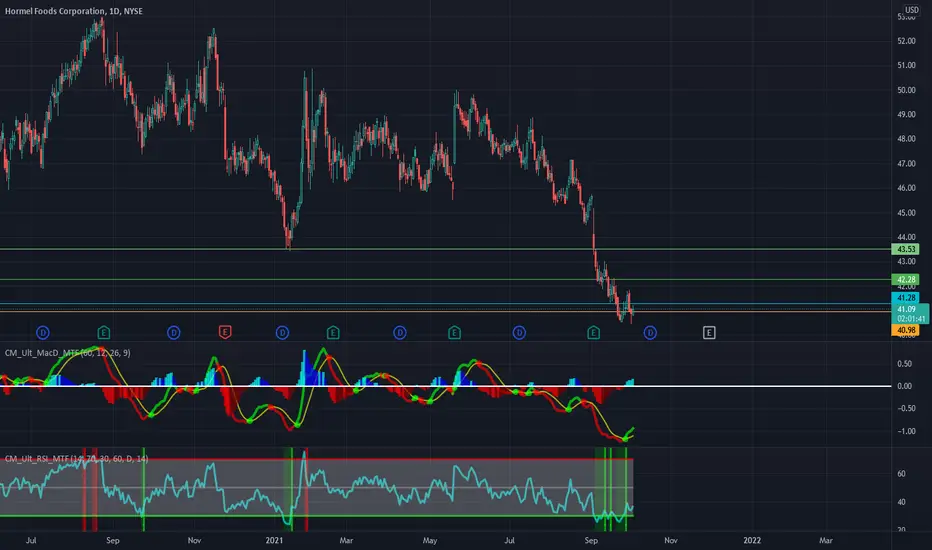The height and width of the screenshot is (550, 932).
Task: Click the 40 value on RSI scale
Action: pyautogui.click(x=902, y=502)
